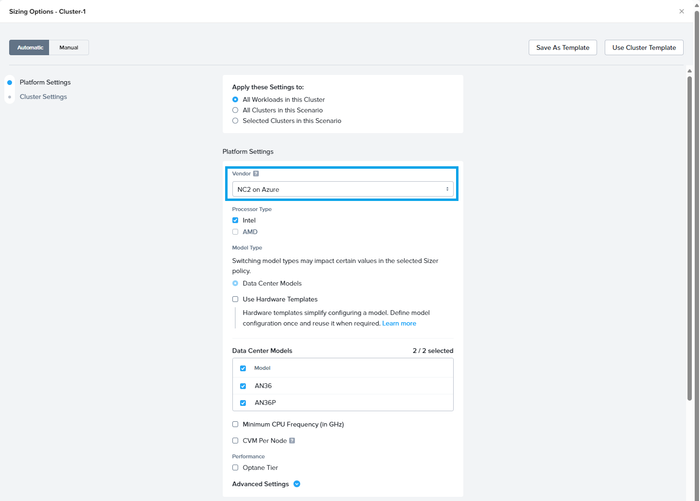
Task: Uncheck the AN36P model
Action: (243, 403)
